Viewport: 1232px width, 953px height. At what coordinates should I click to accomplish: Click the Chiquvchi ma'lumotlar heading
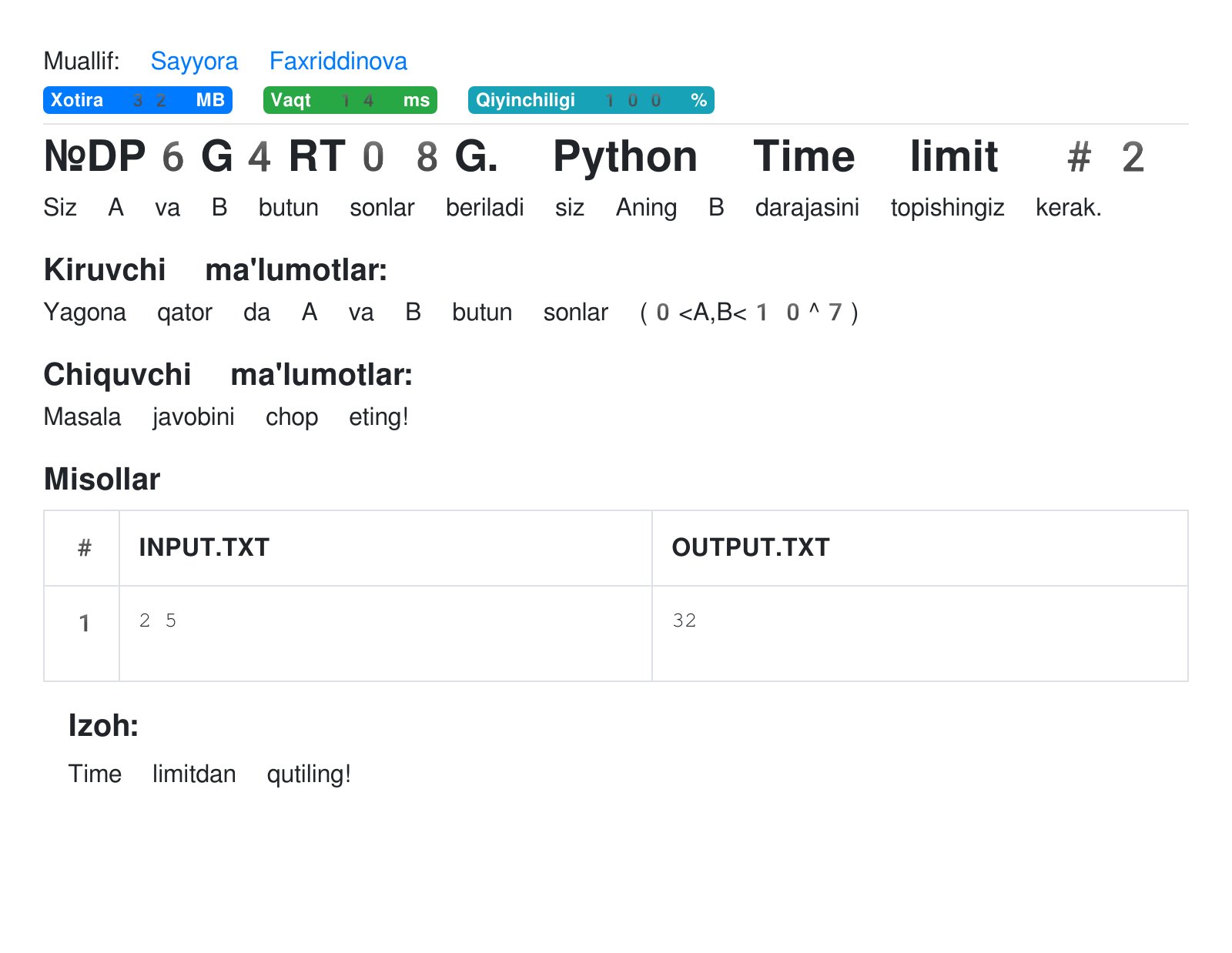click(x=228, y=375)
